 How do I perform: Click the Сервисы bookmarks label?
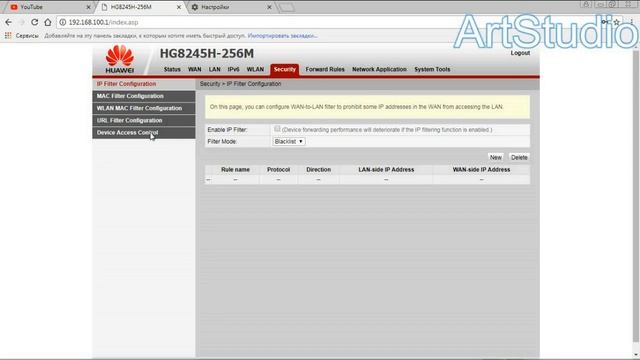(x=27, y=36)
